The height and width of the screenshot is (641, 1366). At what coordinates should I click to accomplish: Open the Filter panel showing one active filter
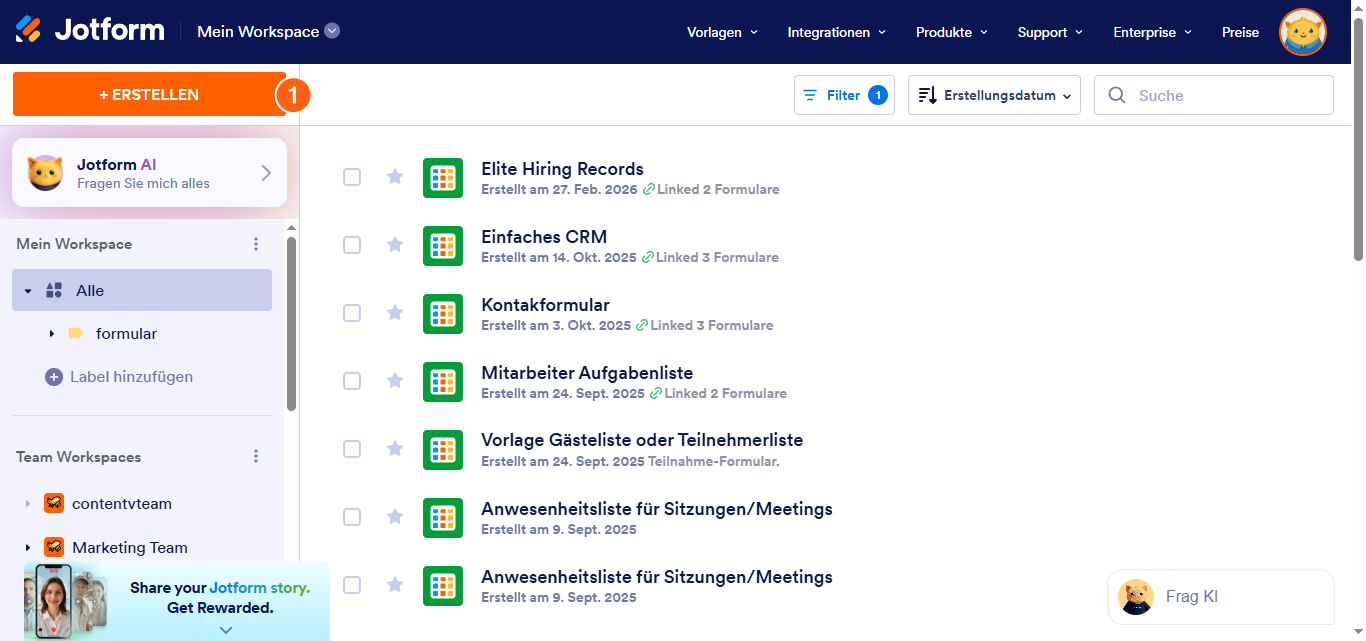point(843,94)
